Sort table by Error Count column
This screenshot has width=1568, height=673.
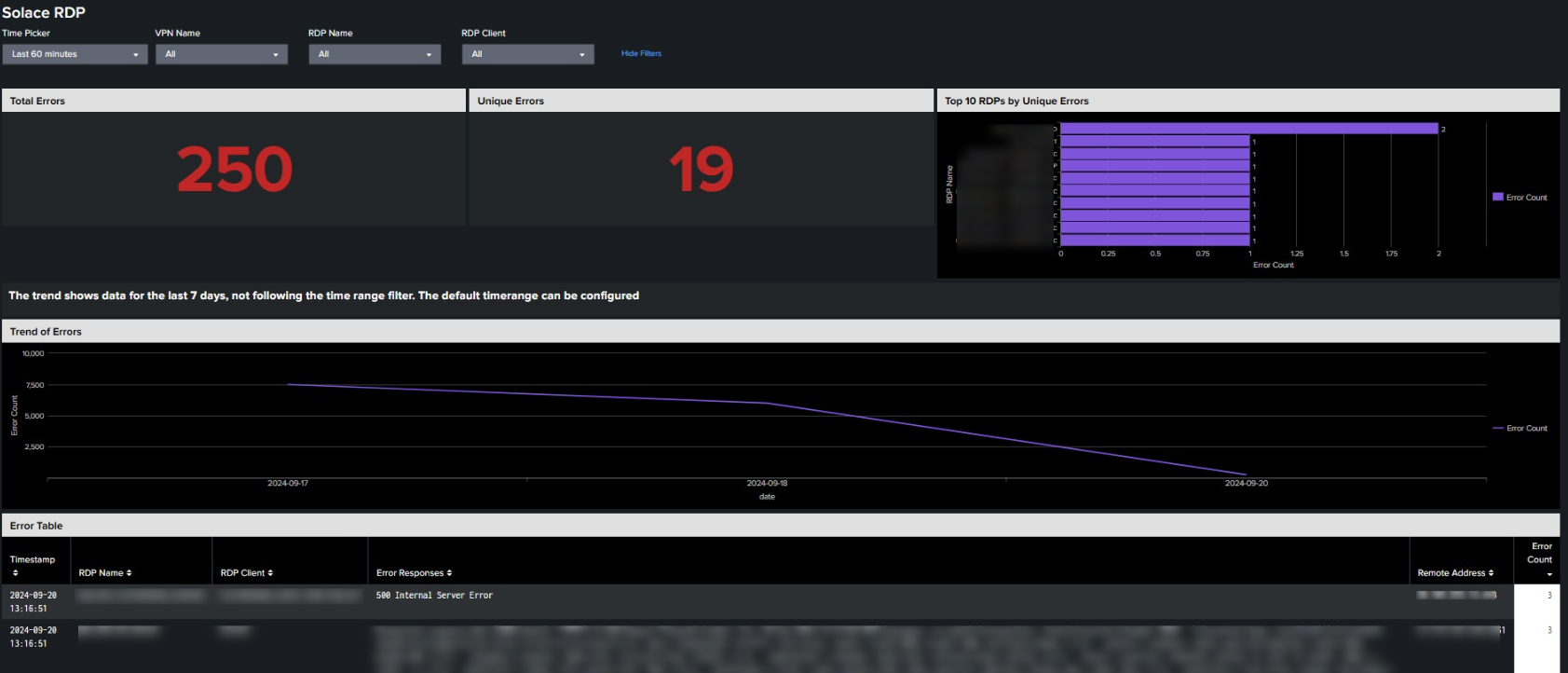[x=1541, y=559]
